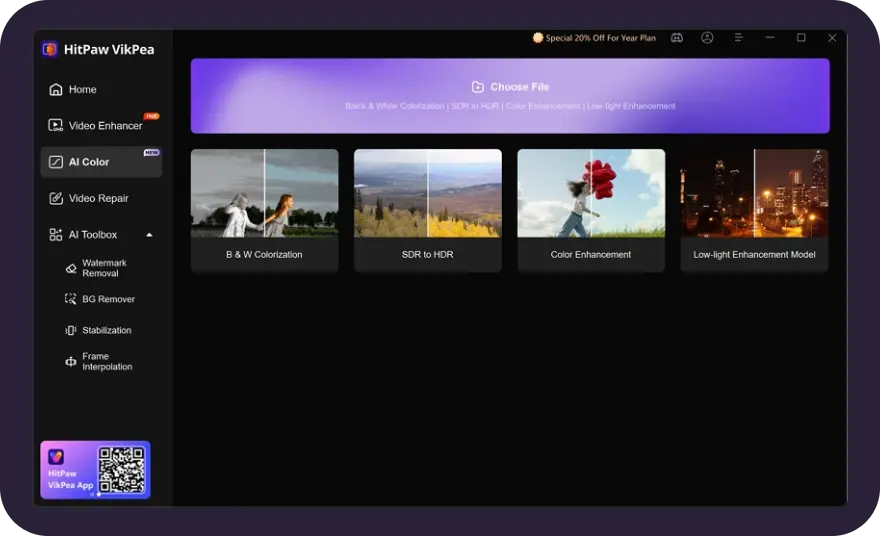Viewport: 880px width, 536px height.
Task: Minimize the VikPea window
Action: [x=770, y=38]
